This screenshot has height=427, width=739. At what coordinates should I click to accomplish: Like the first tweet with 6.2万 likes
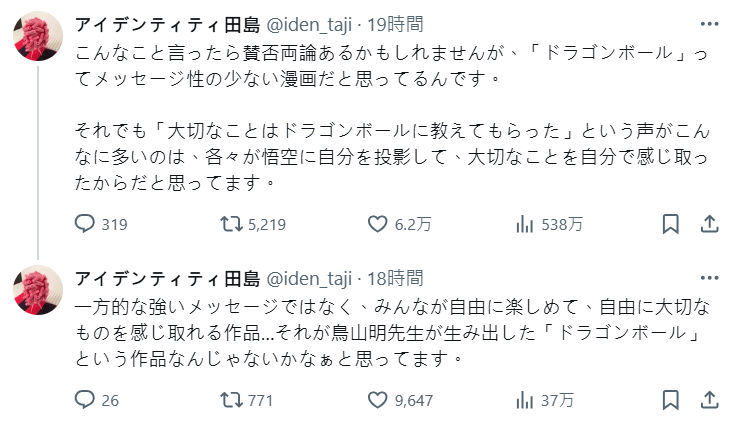(x=378, y=224)
